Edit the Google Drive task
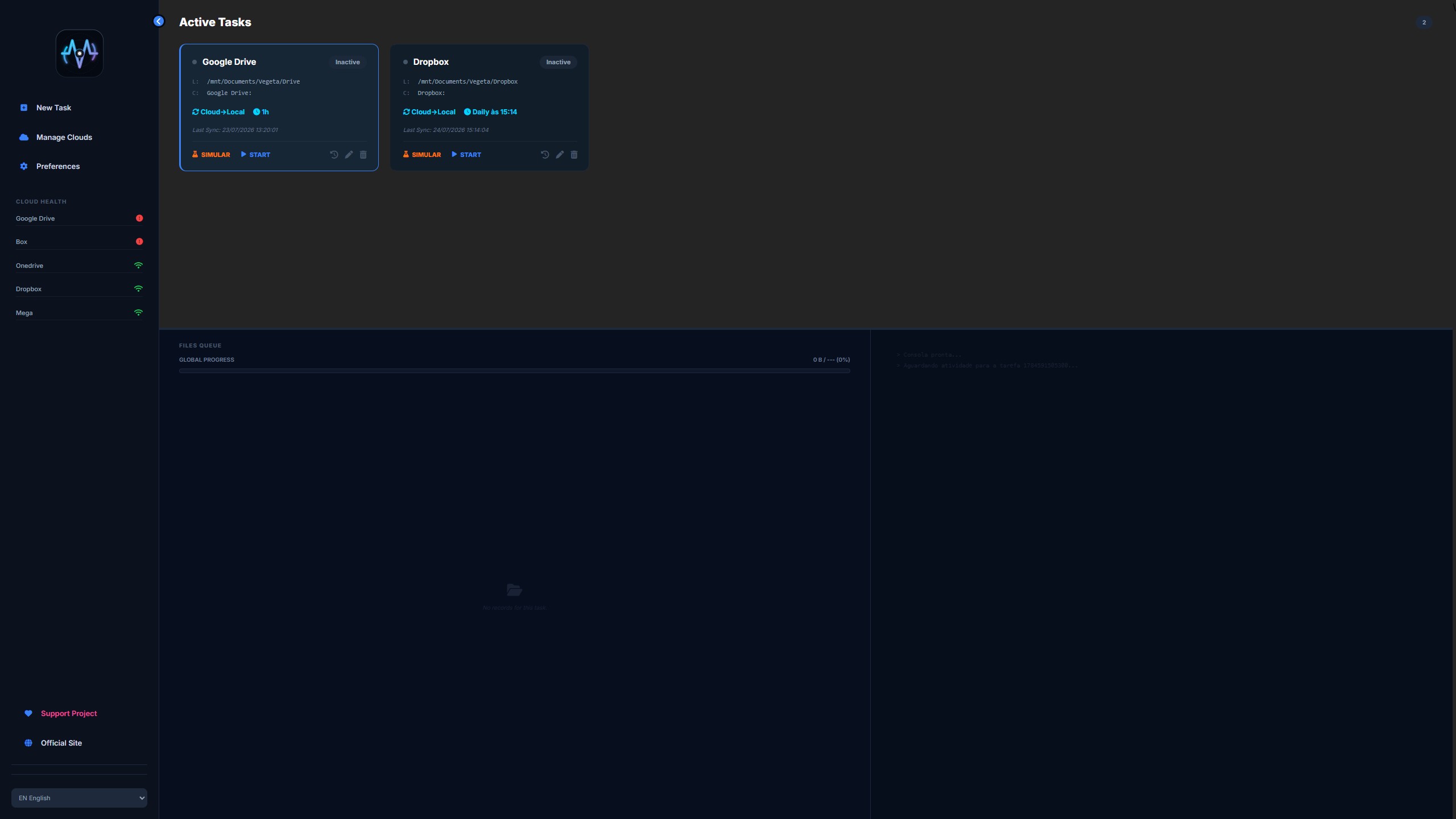The image size is (1456, 819). 349,155
